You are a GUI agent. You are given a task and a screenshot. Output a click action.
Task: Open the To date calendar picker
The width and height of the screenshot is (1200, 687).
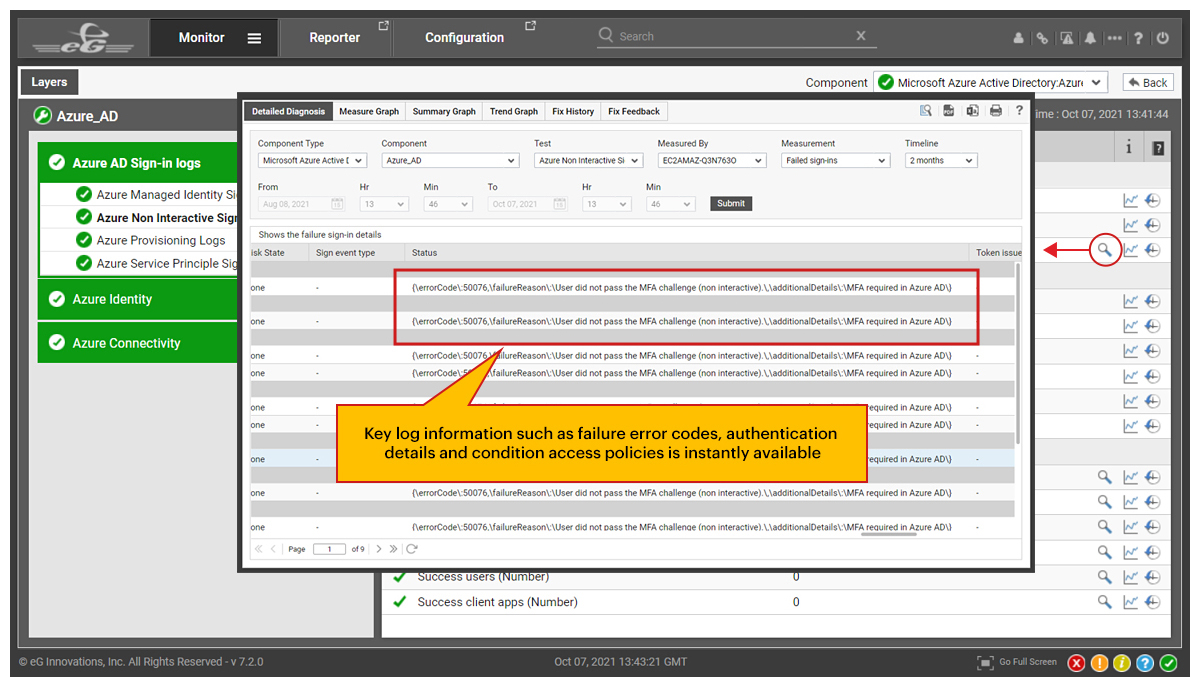click(x=559, y=204)
